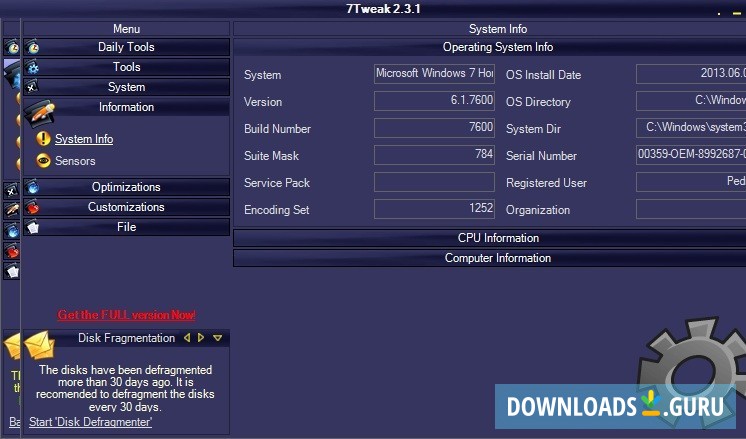The height and width of the screenshot is (439, 746).
Task: Click the System field showing Microsoft Windows 7
Action: 434,74
